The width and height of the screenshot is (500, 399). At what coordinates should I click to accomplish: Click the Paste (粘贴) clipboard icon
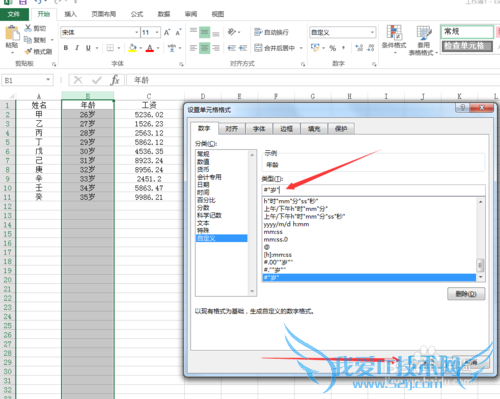point(12,33)
